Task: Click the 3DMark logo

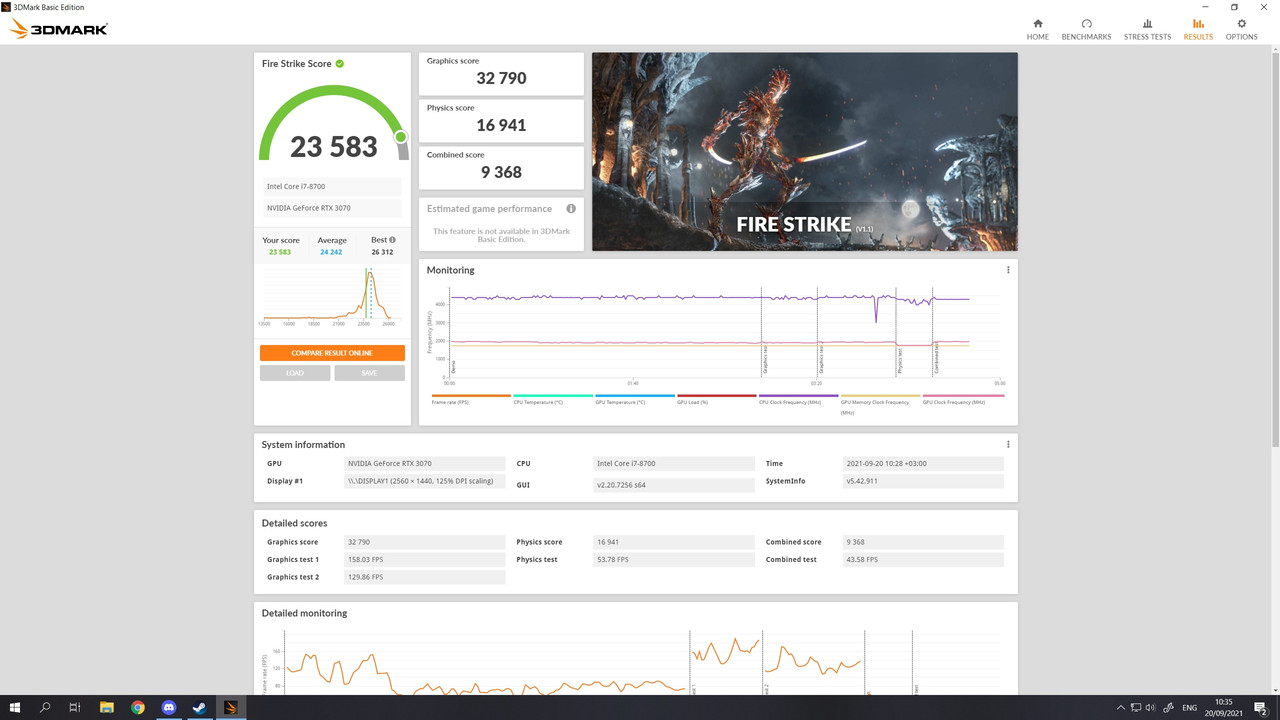Action: coord(58,29)
